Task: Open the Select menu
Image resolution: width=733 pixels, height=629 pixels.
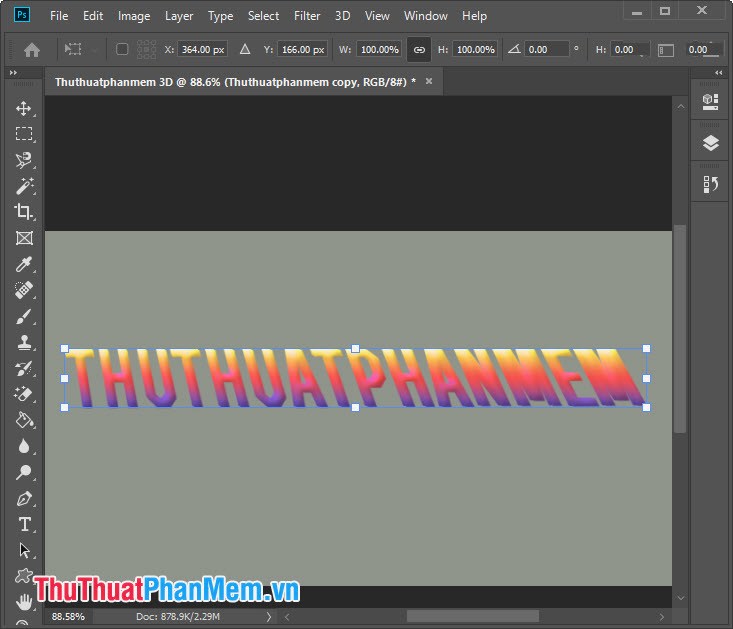Action: pos(263,16)
